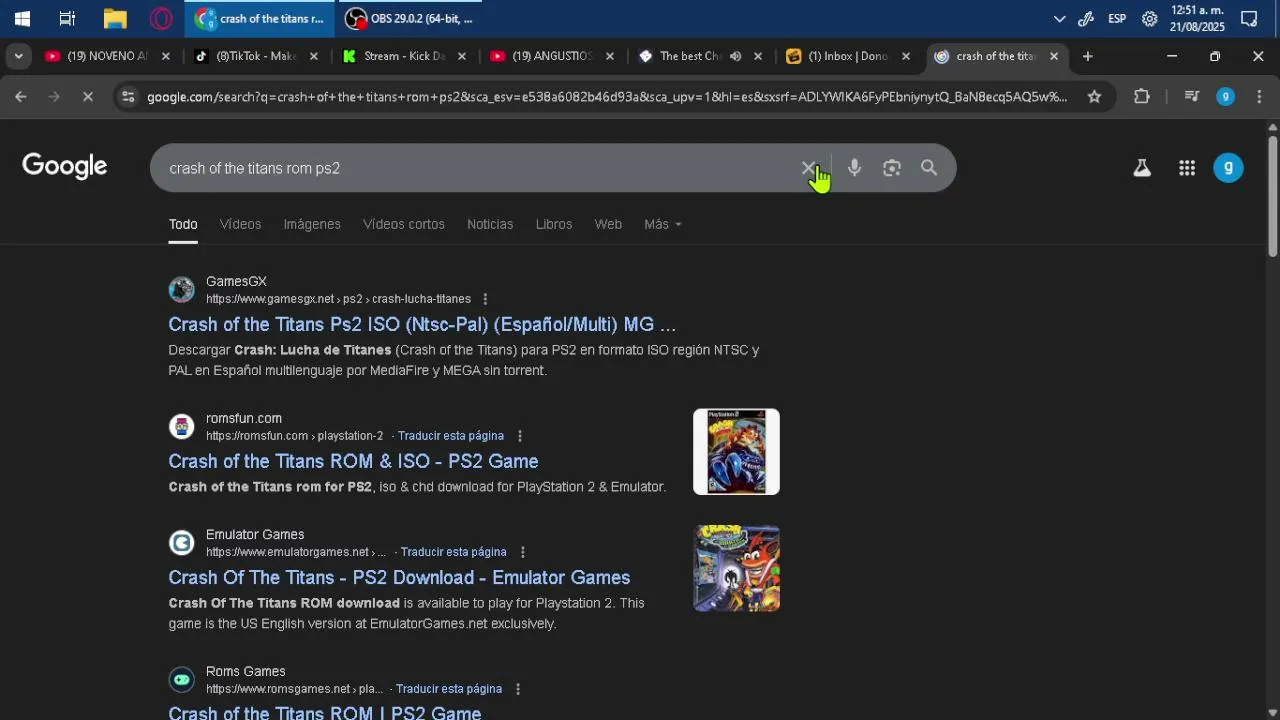Screen dimensions: 1280x720
Task: Open File Explorer from the taskbar
Action: pos(115,18)
